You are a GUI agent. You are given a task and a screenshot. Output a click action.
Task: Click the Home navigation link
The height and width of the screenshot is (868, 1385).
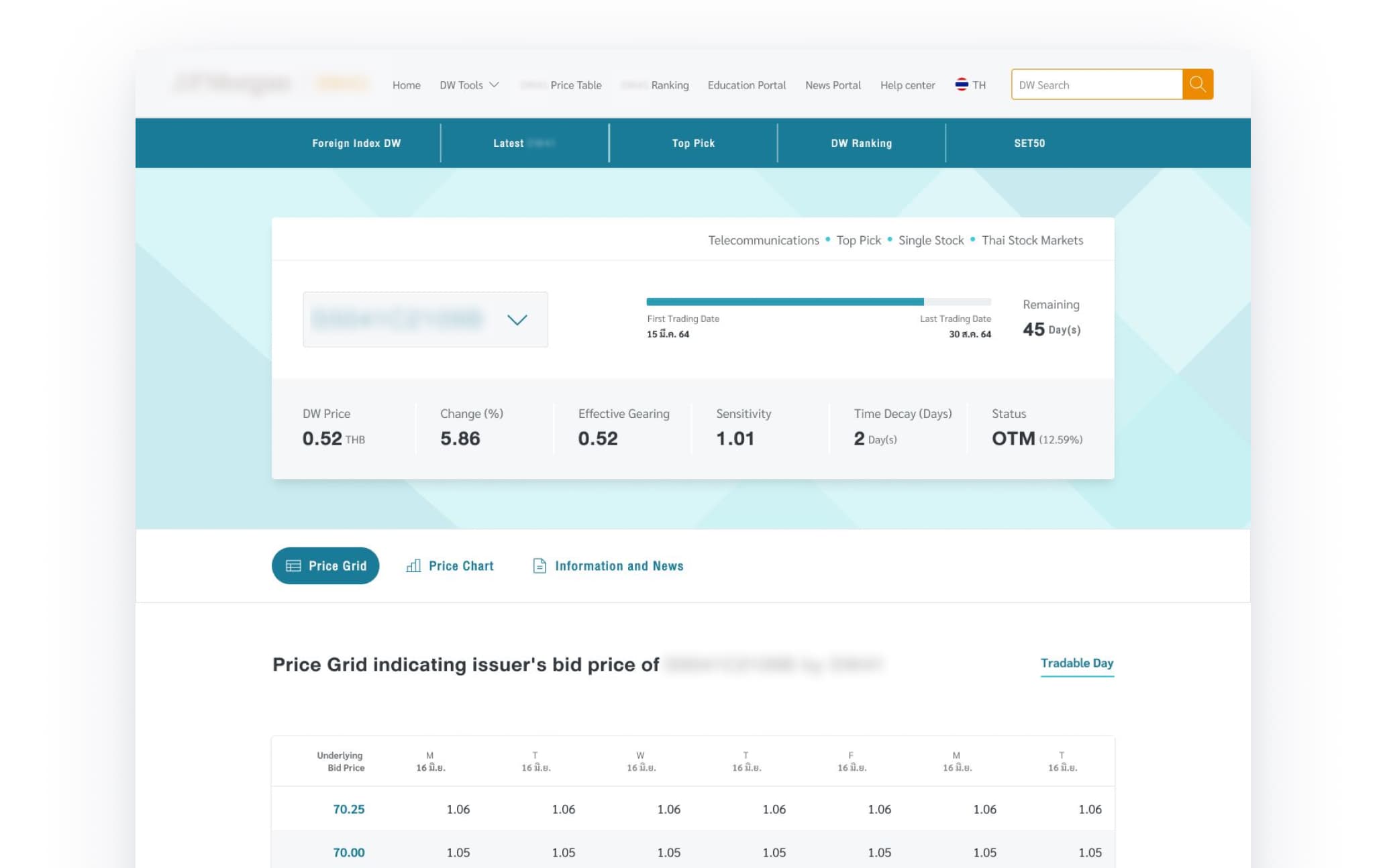406,85
